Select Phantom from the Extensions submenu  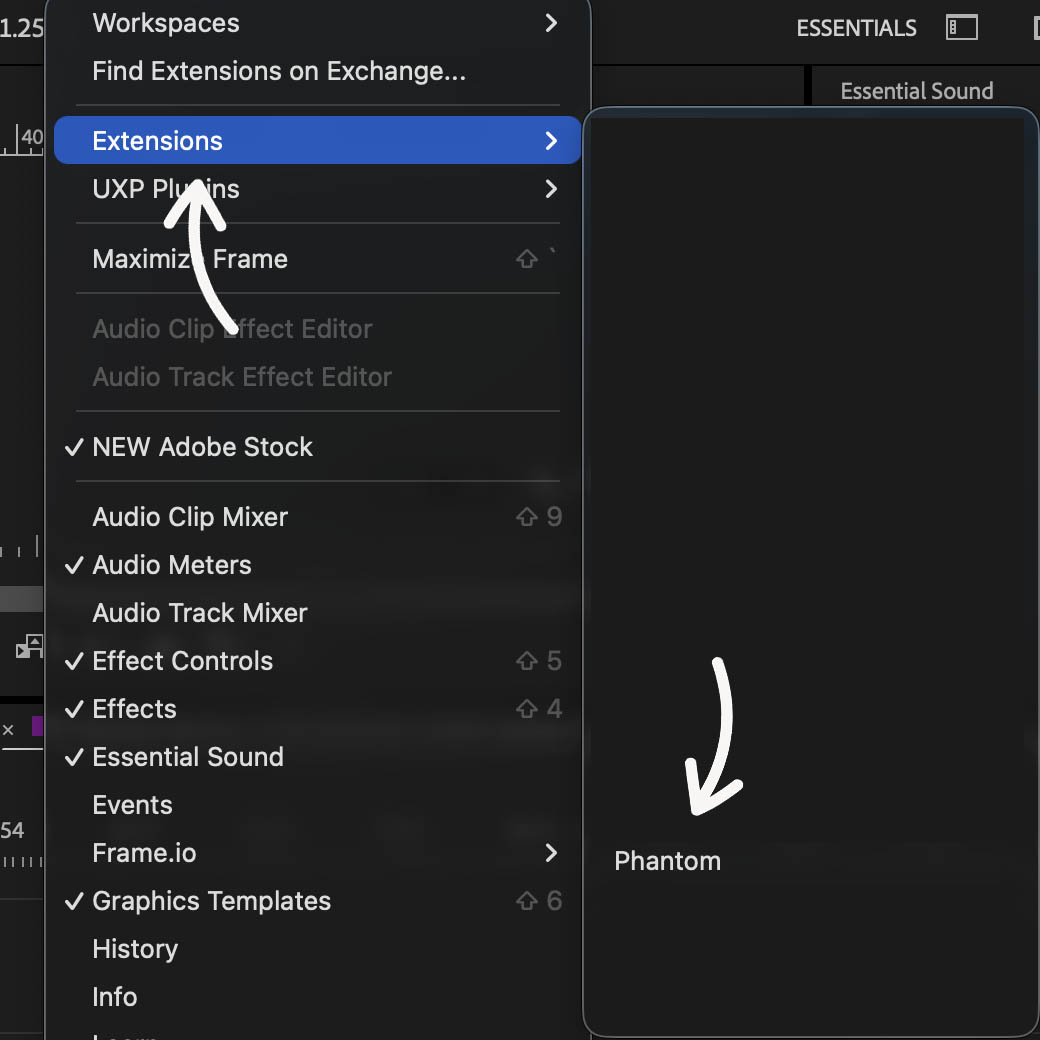(667, 860)
